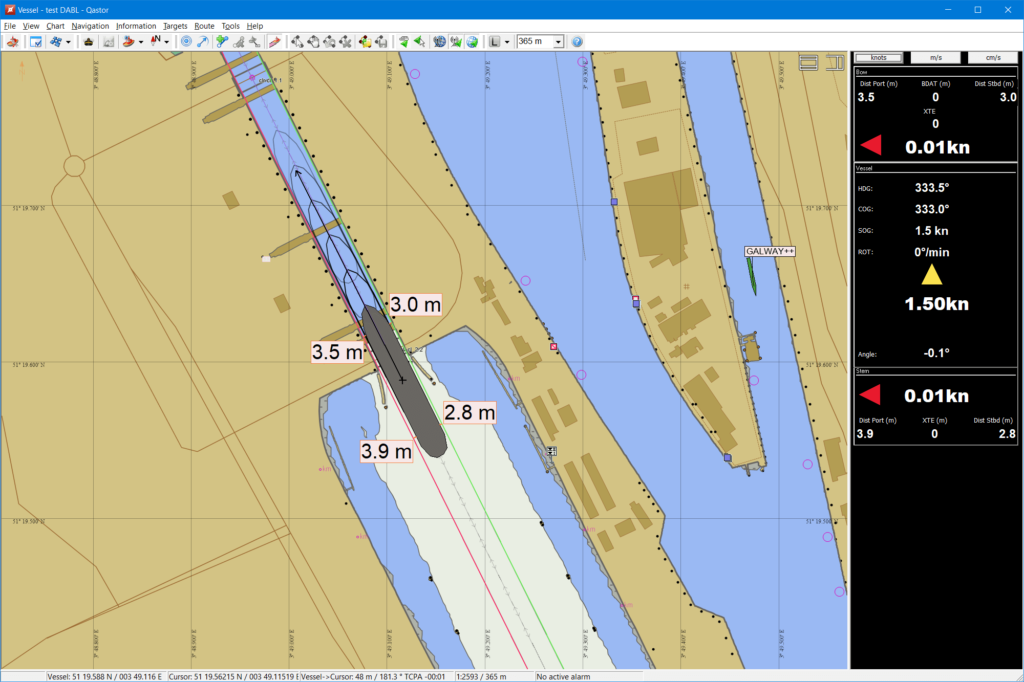Select the blue concentric range rings icon
This screenshot has width=1024, height=682.
coord(186,42)
